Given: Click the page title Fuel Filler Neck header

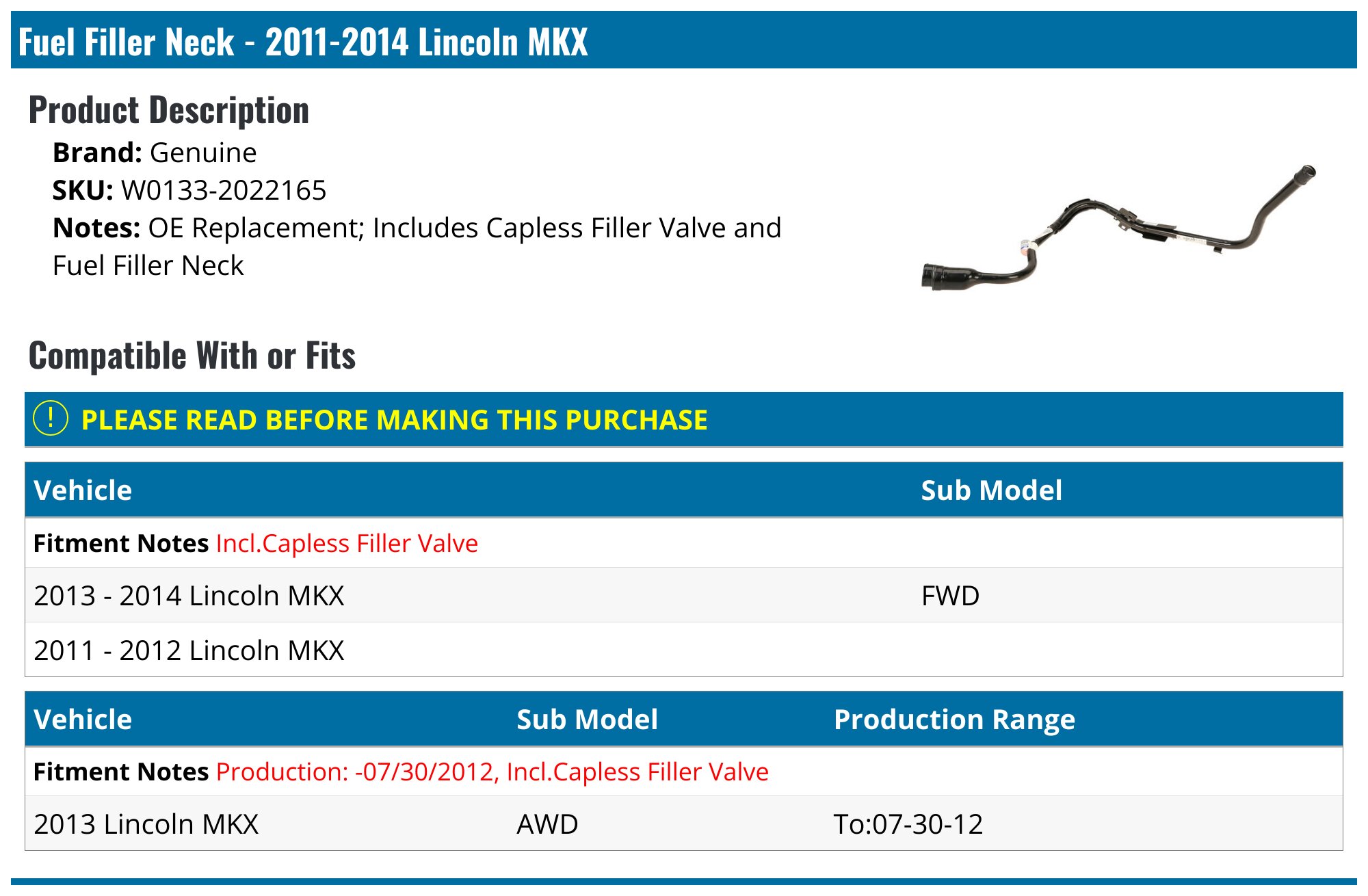Looking at the screenshot, I should pyautogui.click(x=303, y=42).
